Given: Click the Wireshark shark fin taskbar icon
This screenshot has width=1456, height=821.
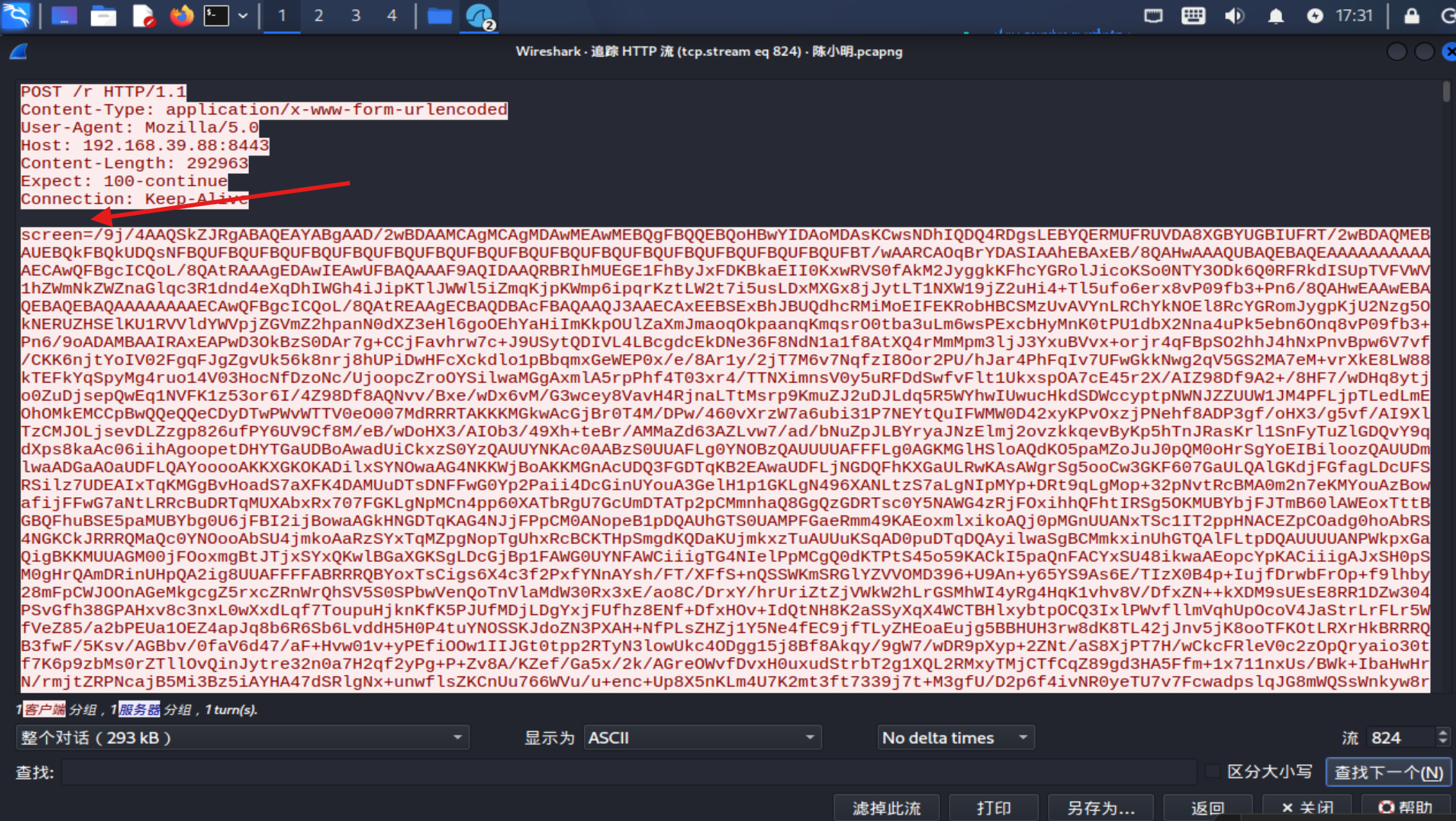Looking at the screenshot, I should pos(480,15).
